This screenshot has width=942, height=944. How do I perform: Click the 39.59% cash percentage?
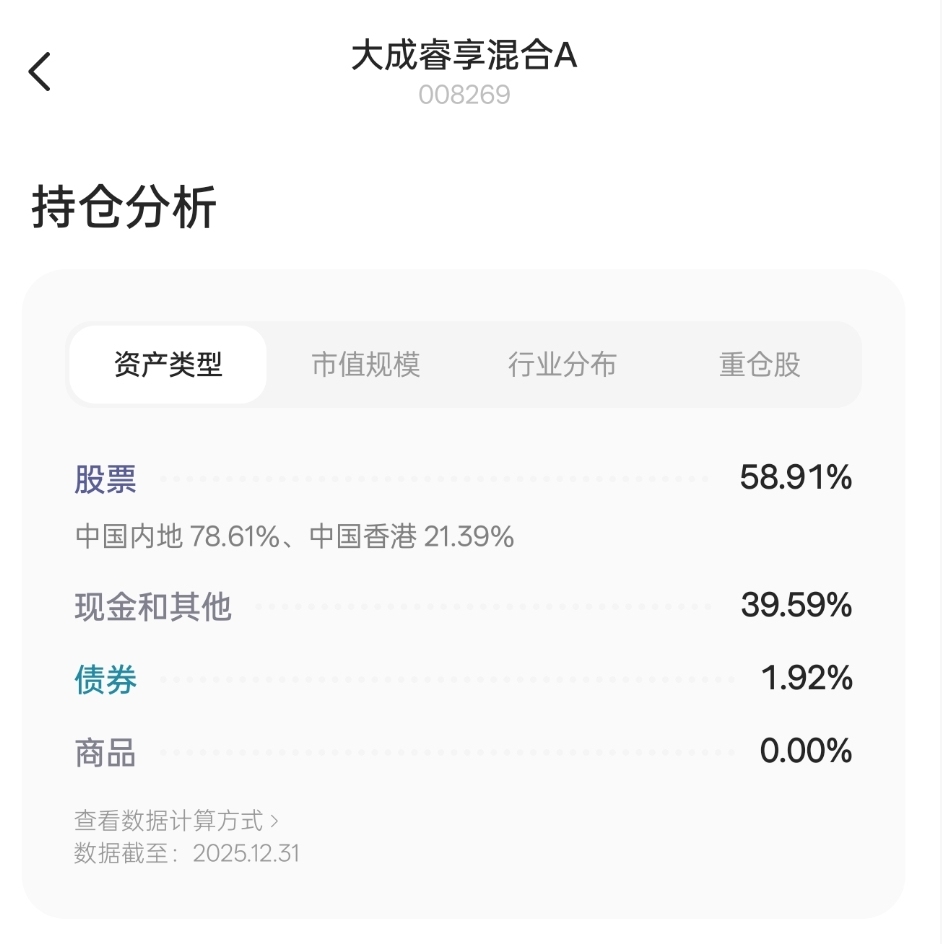click(x=796, y=605)
